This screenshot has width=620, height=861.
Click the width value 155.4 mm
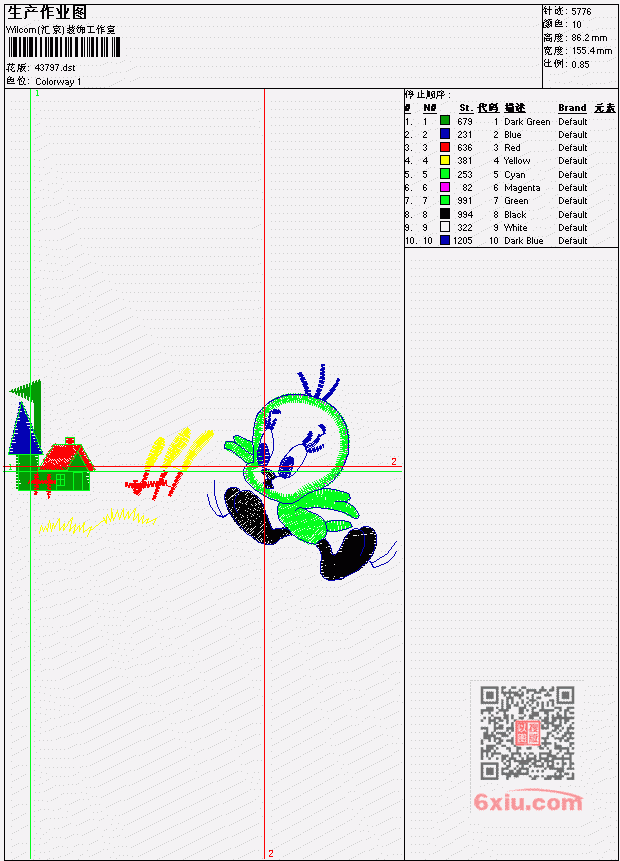click(591, 51)
